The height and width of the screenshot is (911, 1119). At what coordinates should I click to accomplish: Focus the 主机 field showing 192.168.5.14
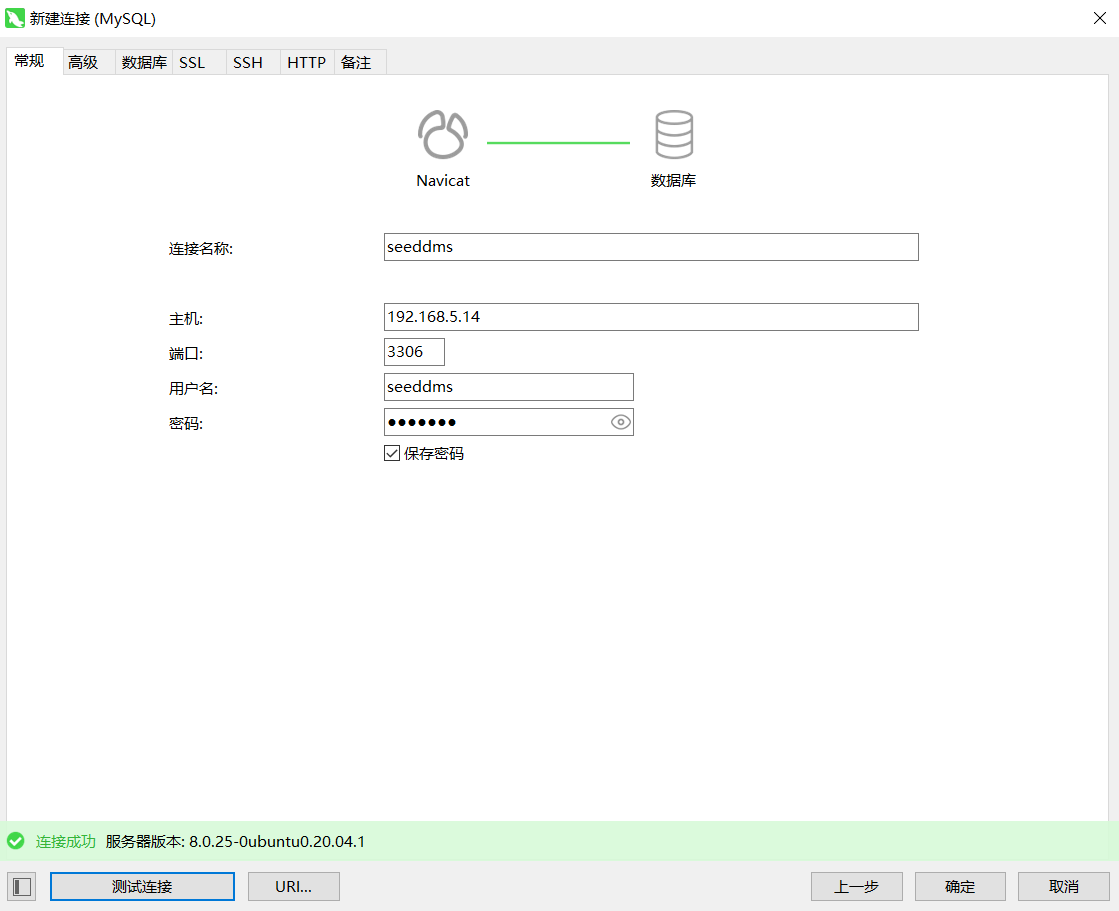(651, 317)
